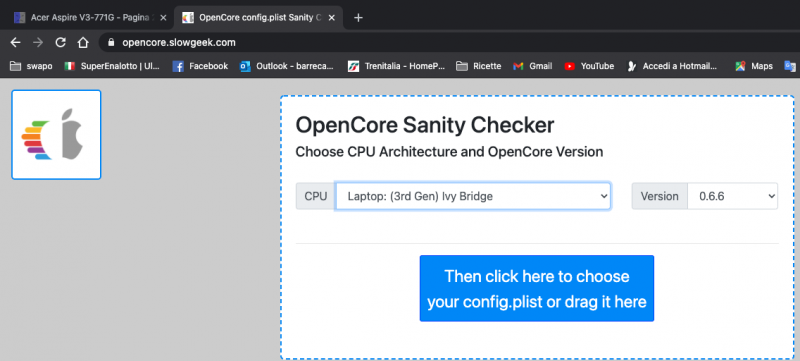This screenshot has height=361, width=800.
Task: Open the YouTube bookmark
Action: point(589,66)
